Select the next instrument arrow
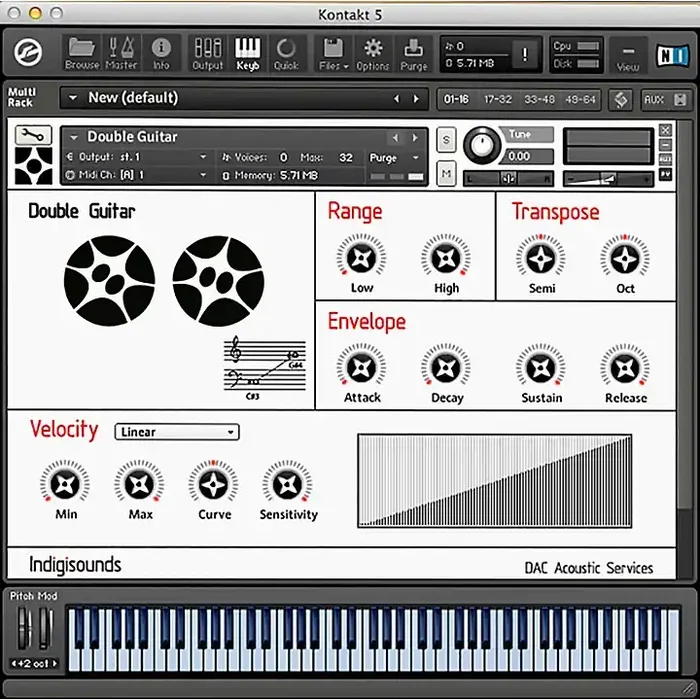700x700 pixels. tap(415, 138)
